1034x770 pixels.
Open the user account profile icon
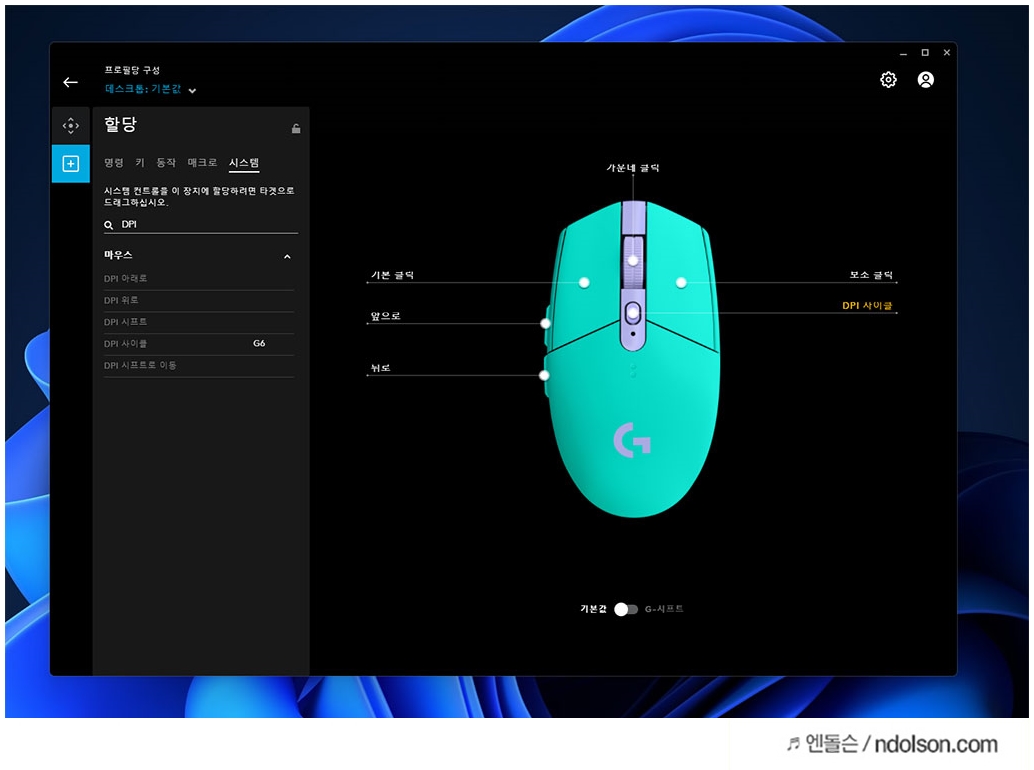point(926,80)
